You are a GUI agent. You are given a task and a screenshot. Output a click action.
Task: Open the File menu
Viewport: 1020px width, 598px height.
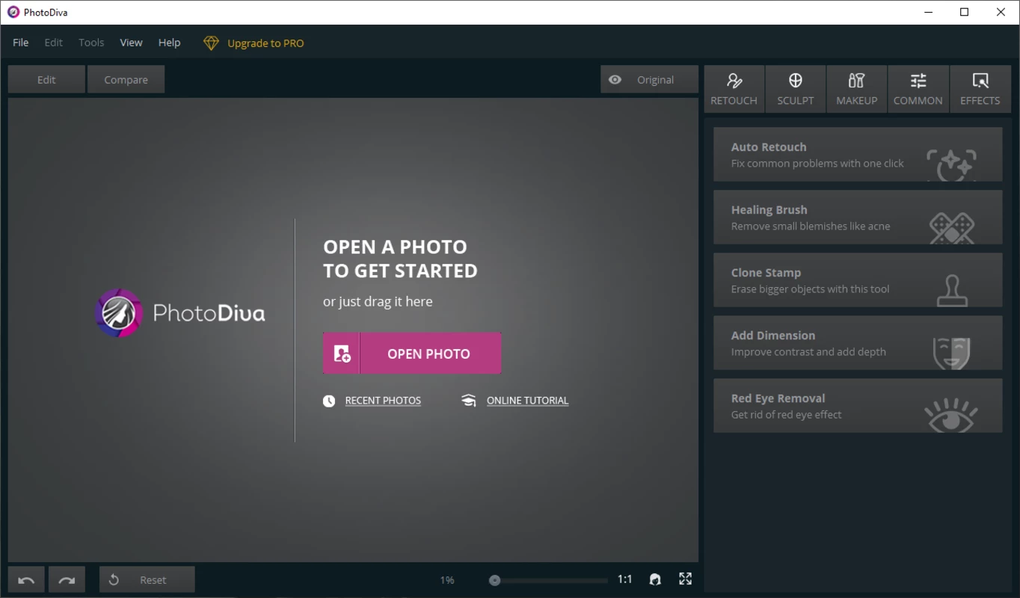coord(21,42)
